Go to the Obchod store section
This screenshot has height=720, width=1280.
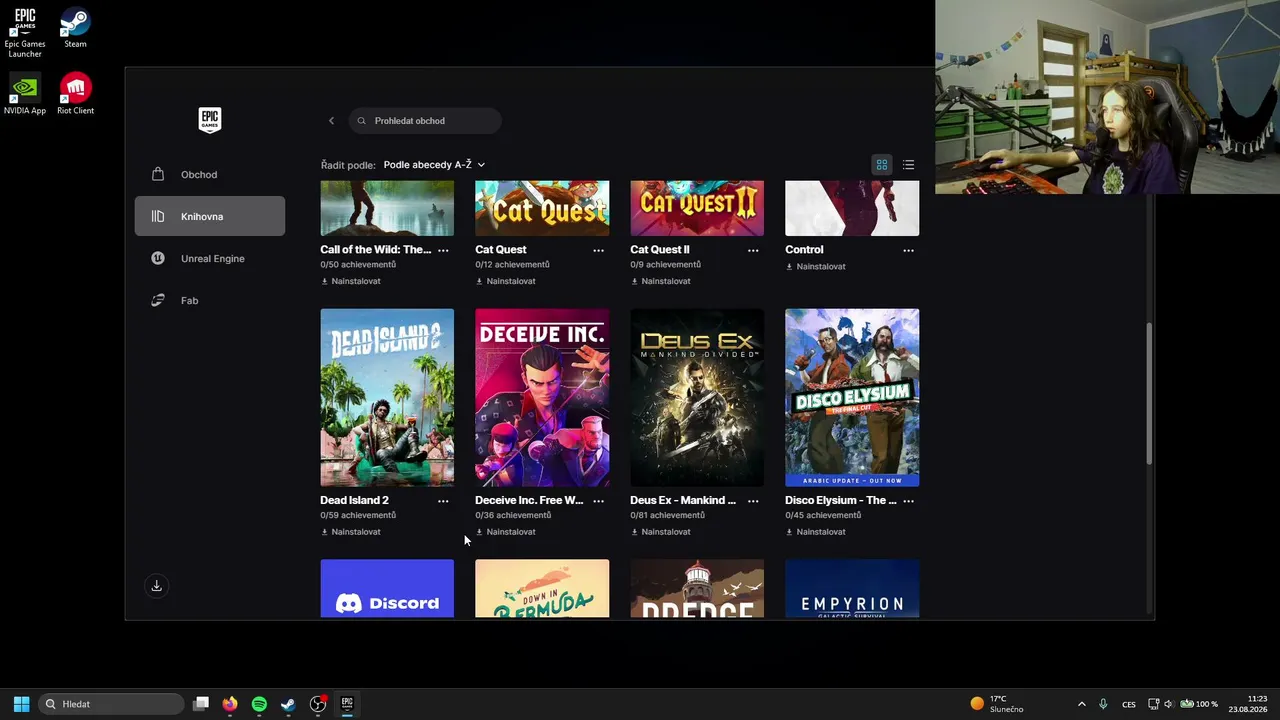[210, 175]
